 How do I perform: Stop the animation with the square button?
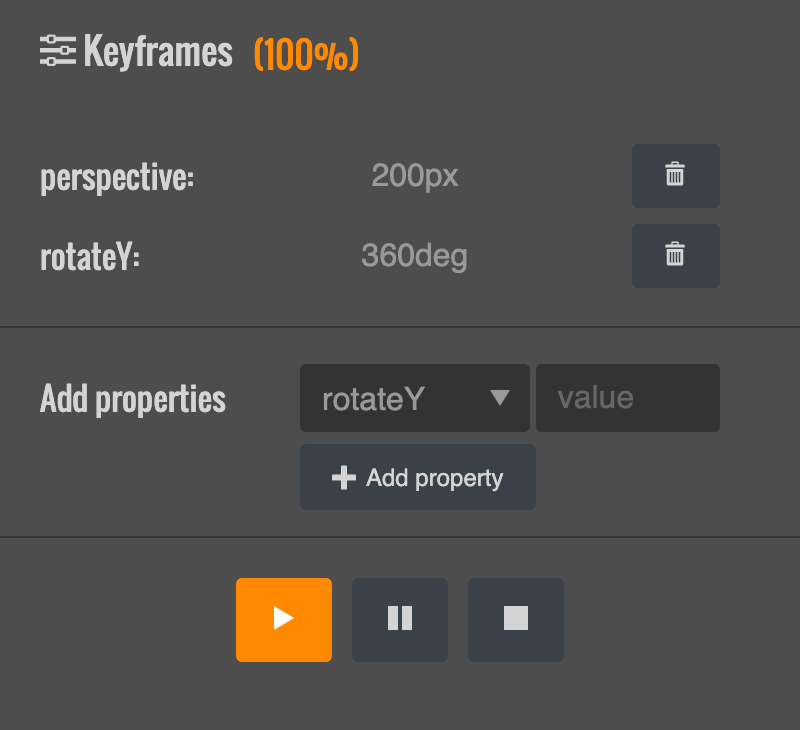(x=516, y=619)
